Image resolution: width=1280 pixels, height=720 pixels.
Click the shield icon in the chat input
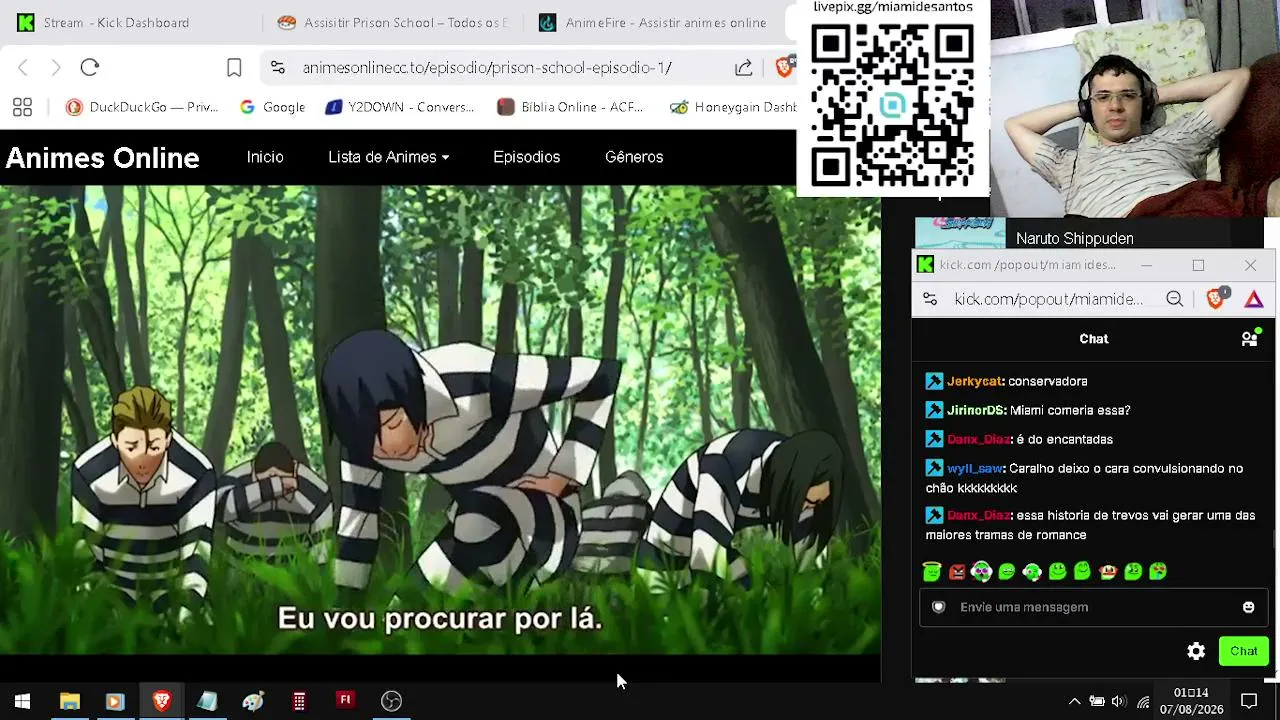938,607
